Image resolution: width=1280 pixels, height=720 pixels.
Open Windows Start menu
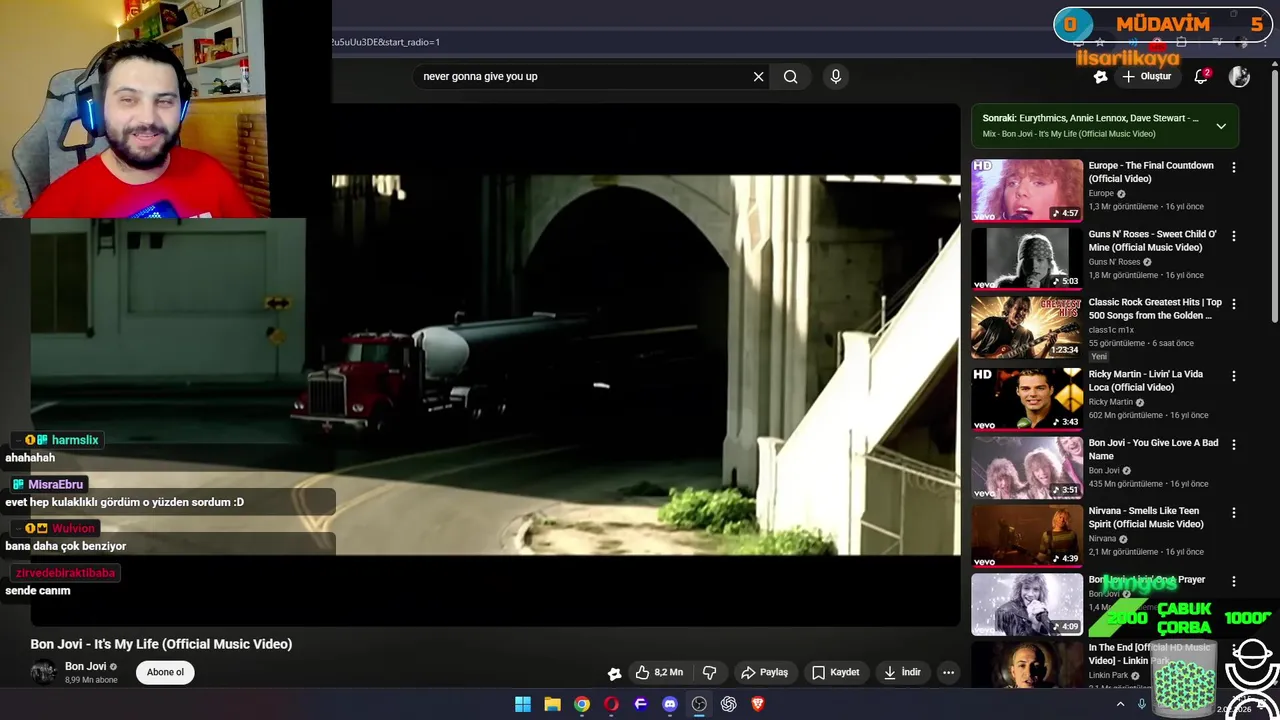pos(523,704)
